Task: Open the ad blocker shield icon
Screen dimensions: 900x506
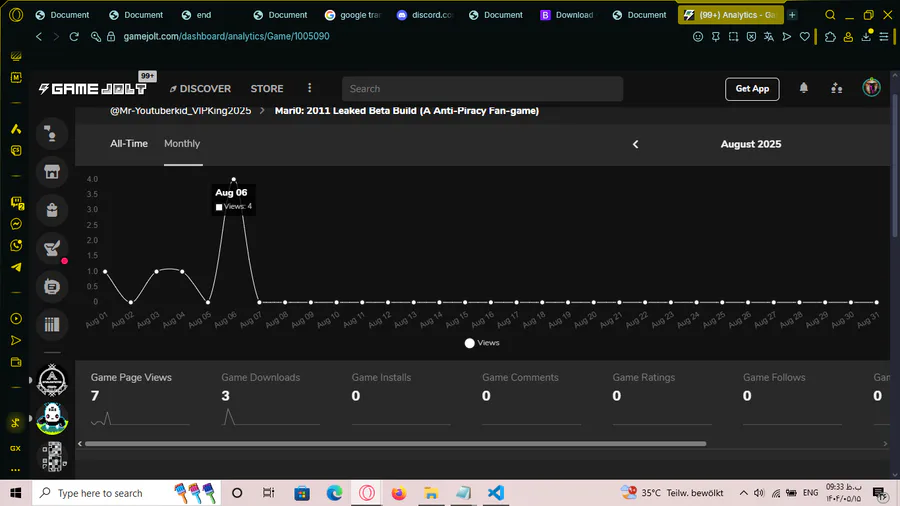Action: tap(751, 37)
